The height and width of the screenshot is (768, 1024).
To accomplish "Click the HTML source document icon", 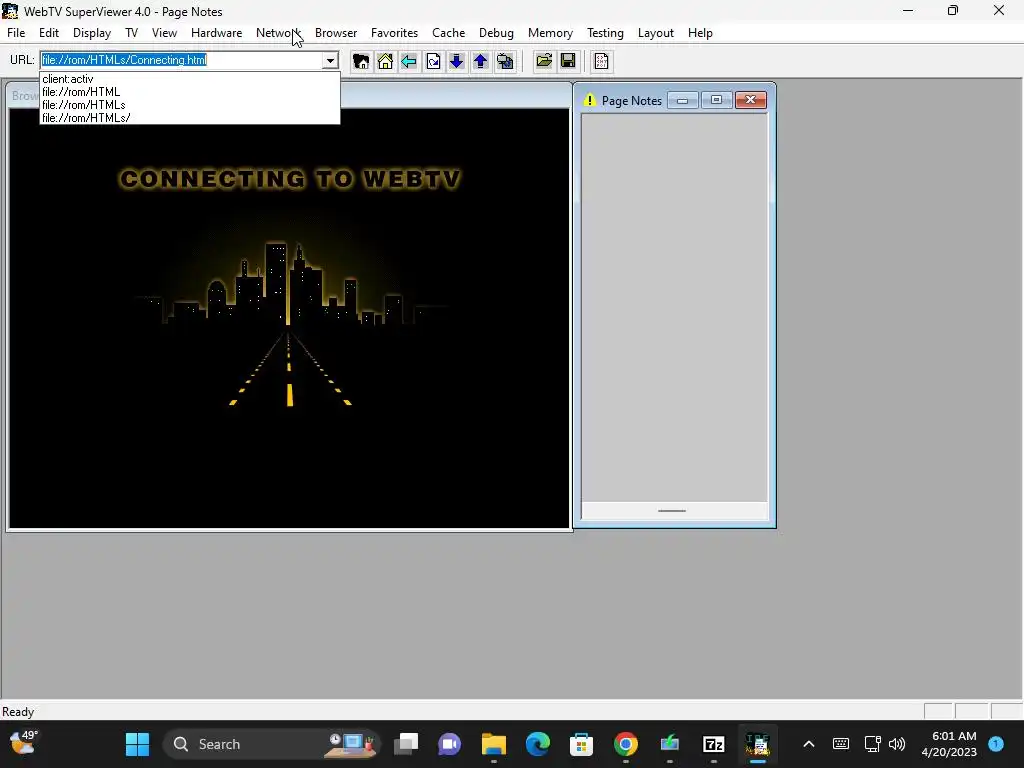I will pos(601,61).
